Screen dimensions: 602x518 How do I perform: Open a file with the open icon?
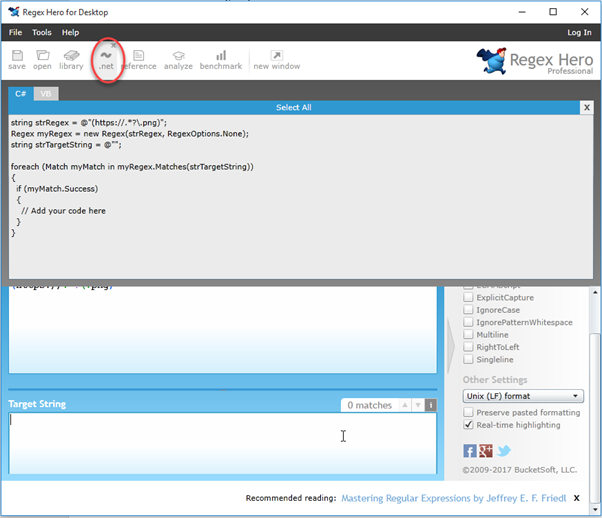pos(42,60)
